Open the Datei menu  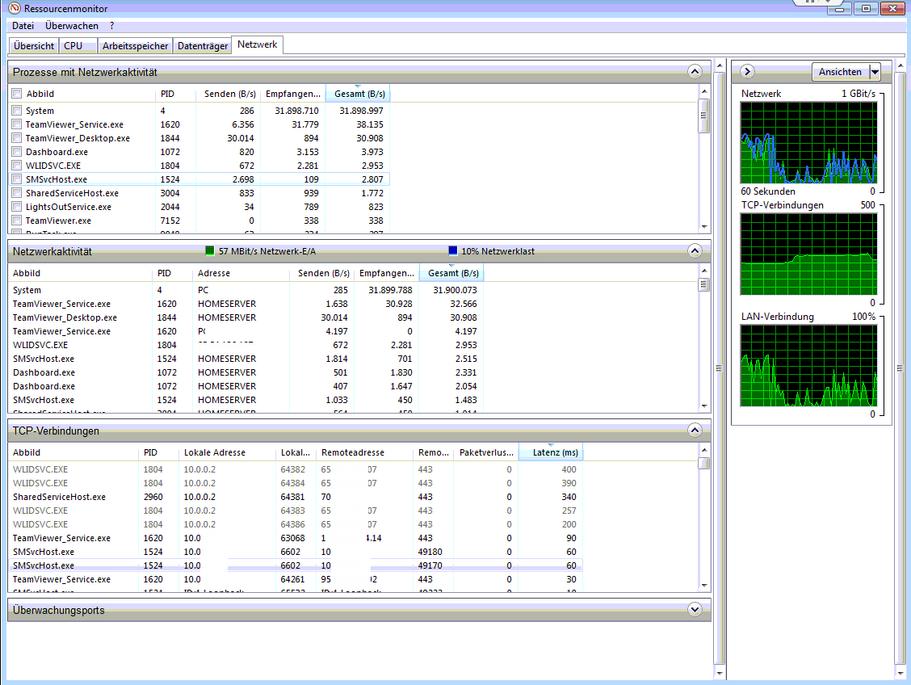point(23,25)
